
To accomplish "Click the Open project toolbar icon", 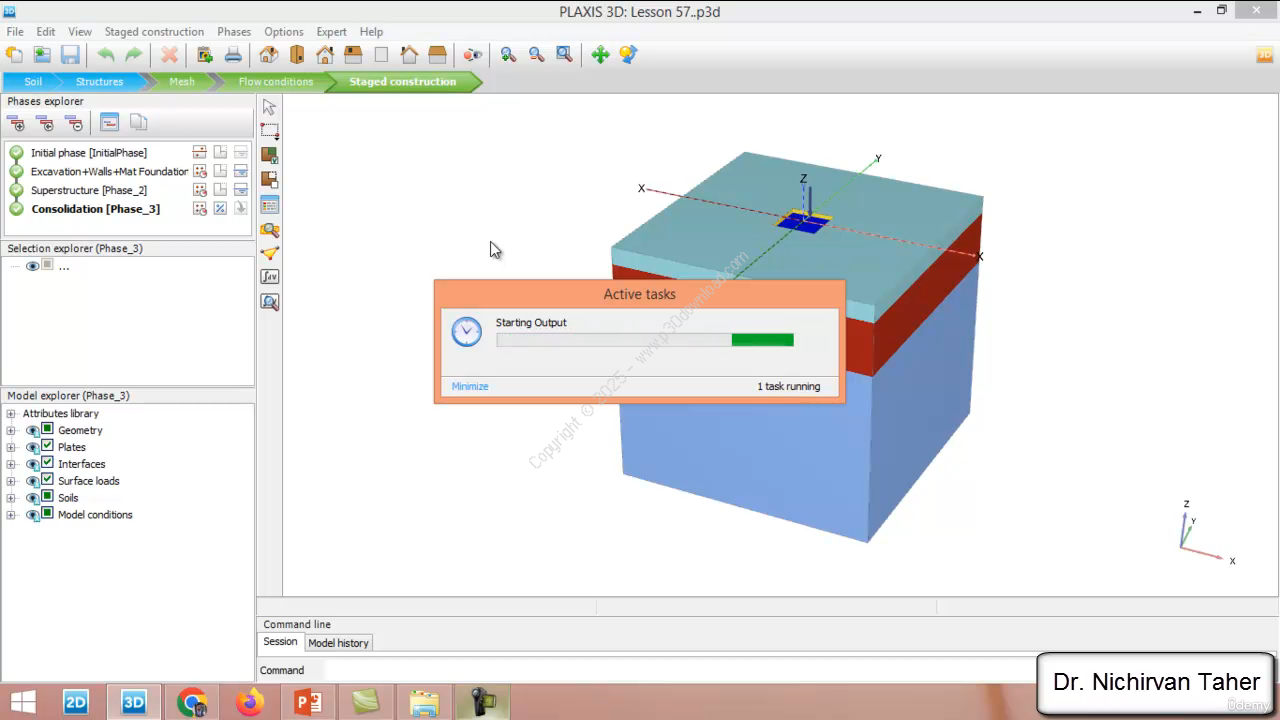I will coord(42,55).
